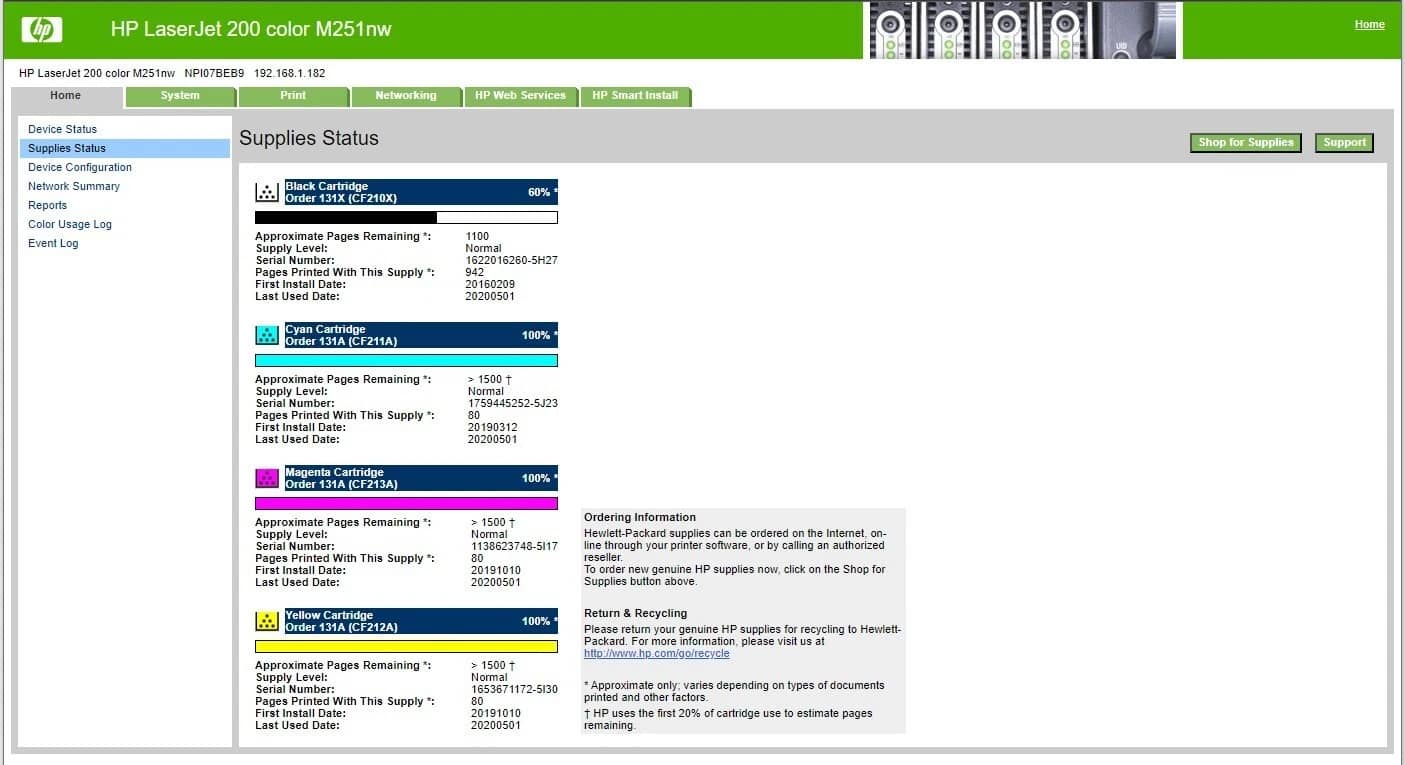Open the HP Web Services tab

(x=520, y=96)
